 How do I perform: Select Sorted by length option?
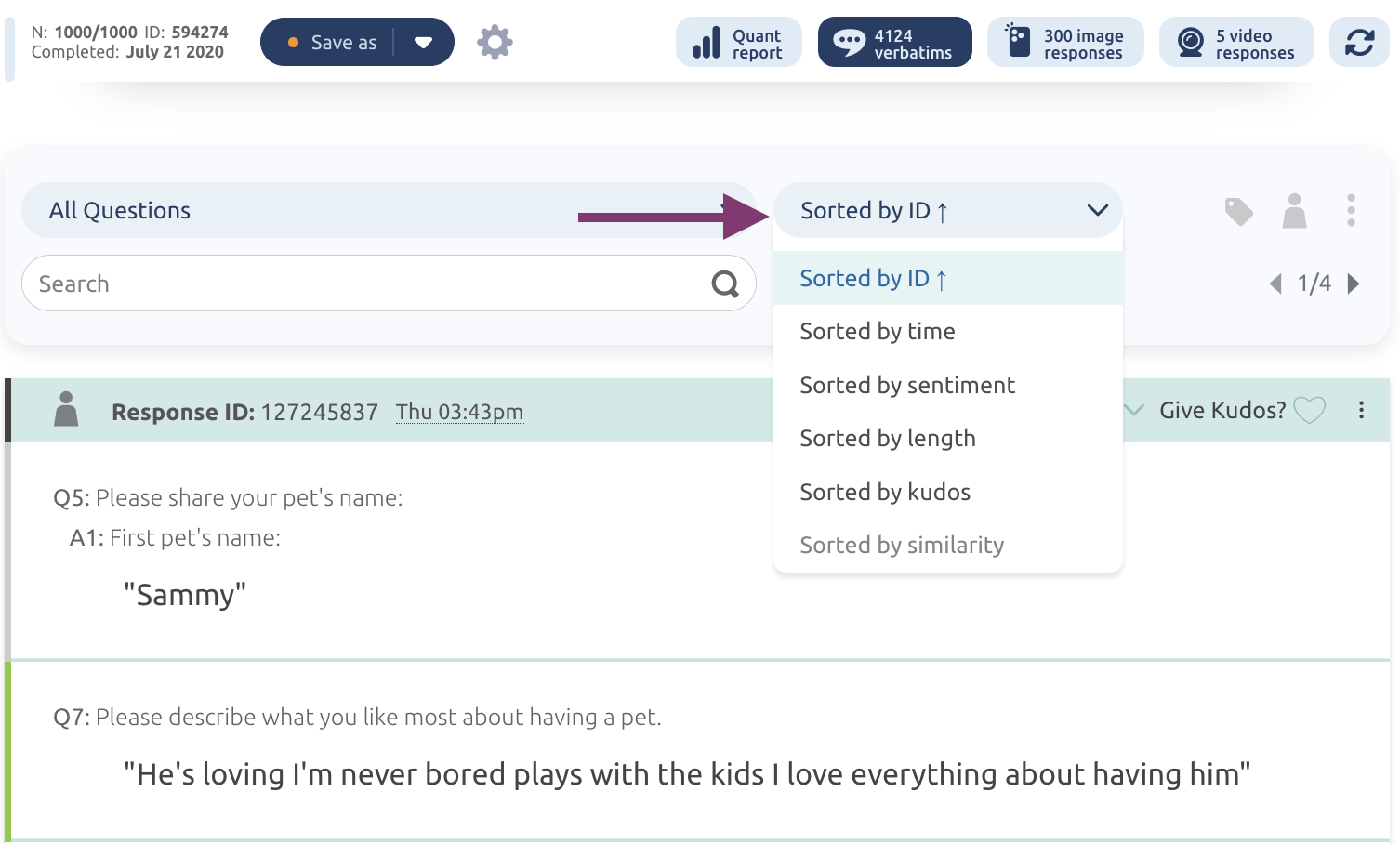[x=948, y=438]
